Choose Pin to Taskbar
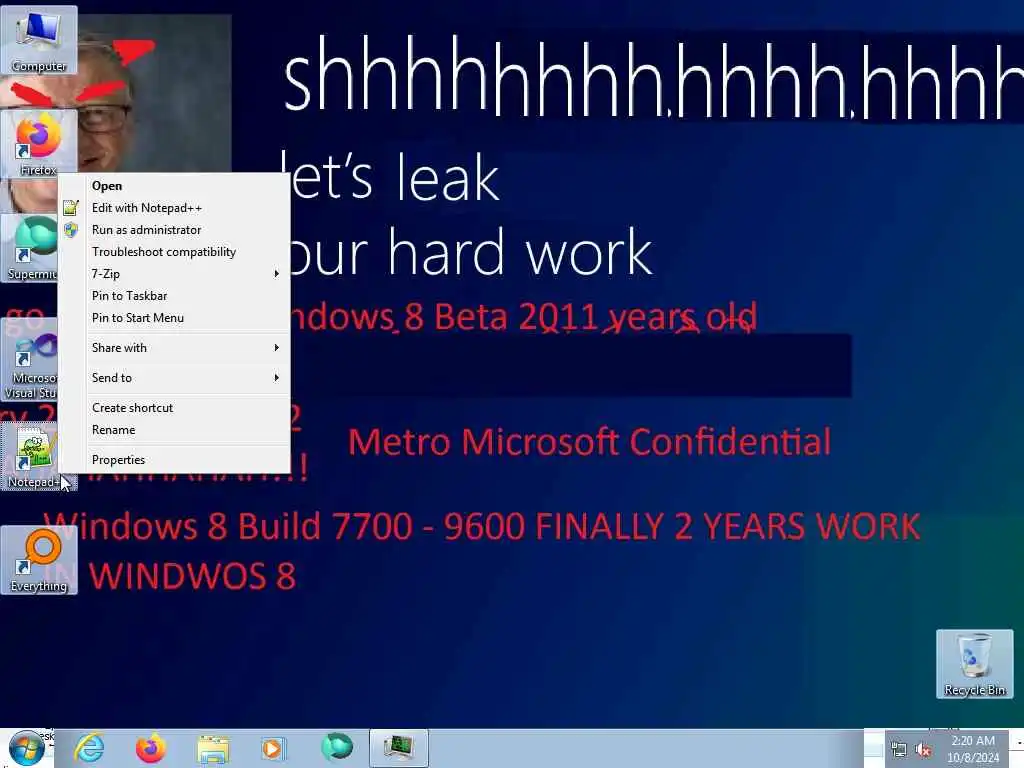The image size is (1024, 768). 175,296
